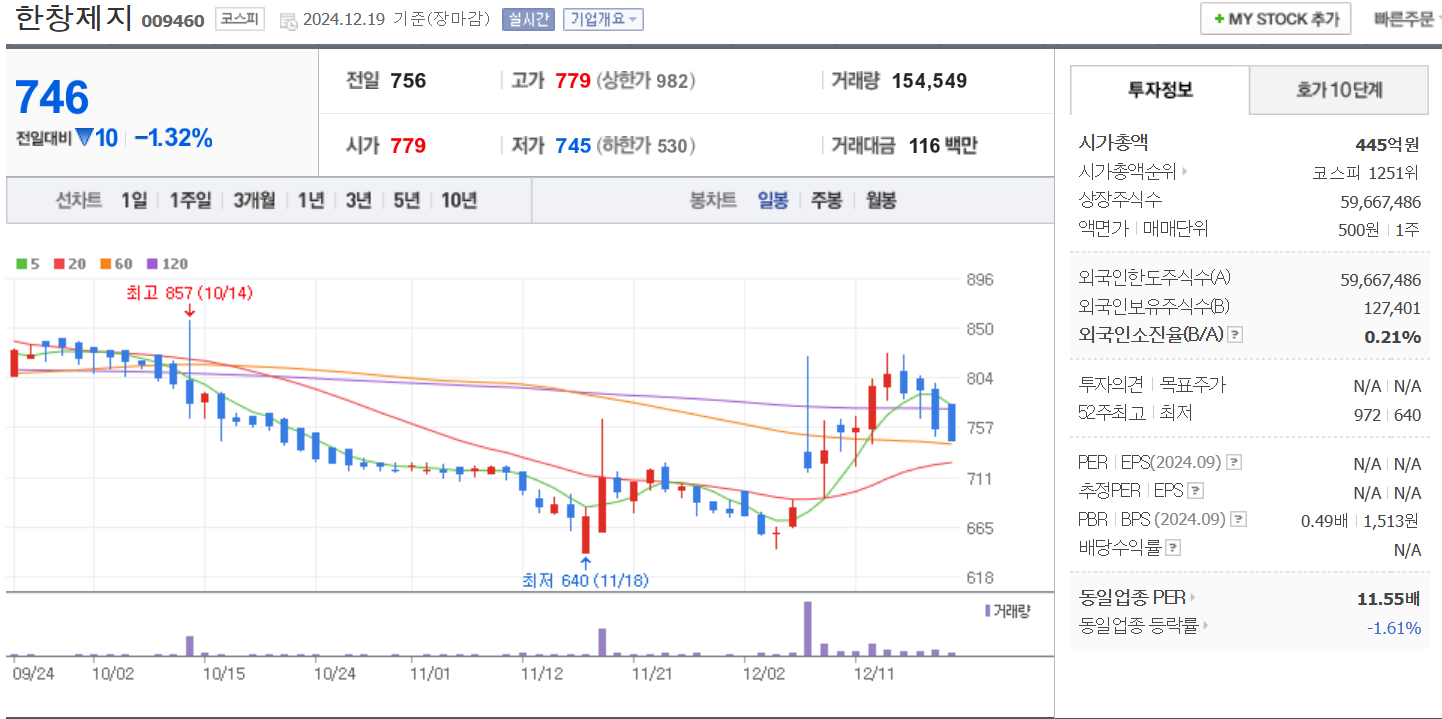Viewport: 1442px width, 719px height.
Task: Select the 3개월 line chart period
Action: (x=254, y=200)
